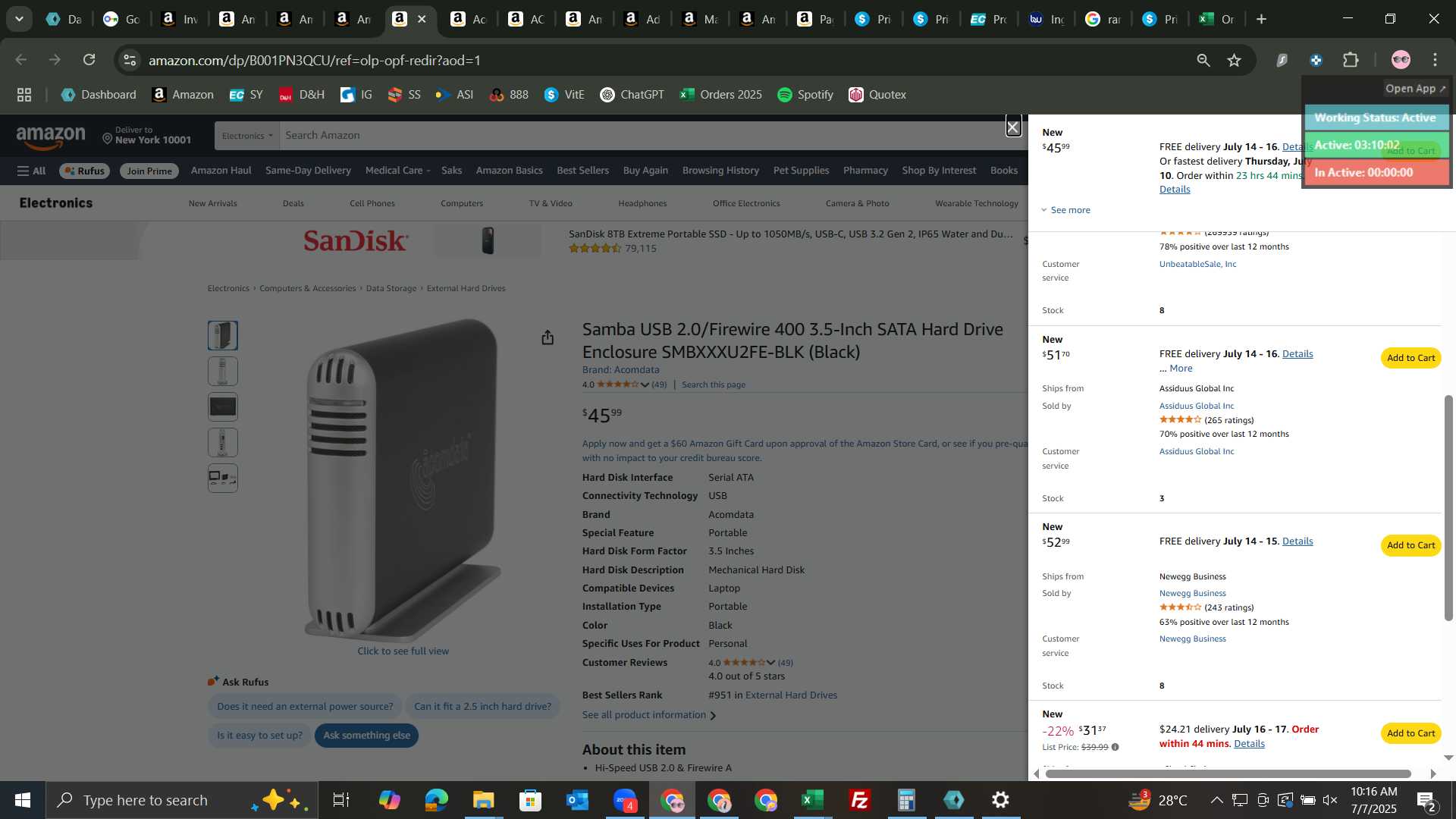1456x819 pixels.
Task: Select the Best Sellers nav item
Action: (x=582, y=171)
